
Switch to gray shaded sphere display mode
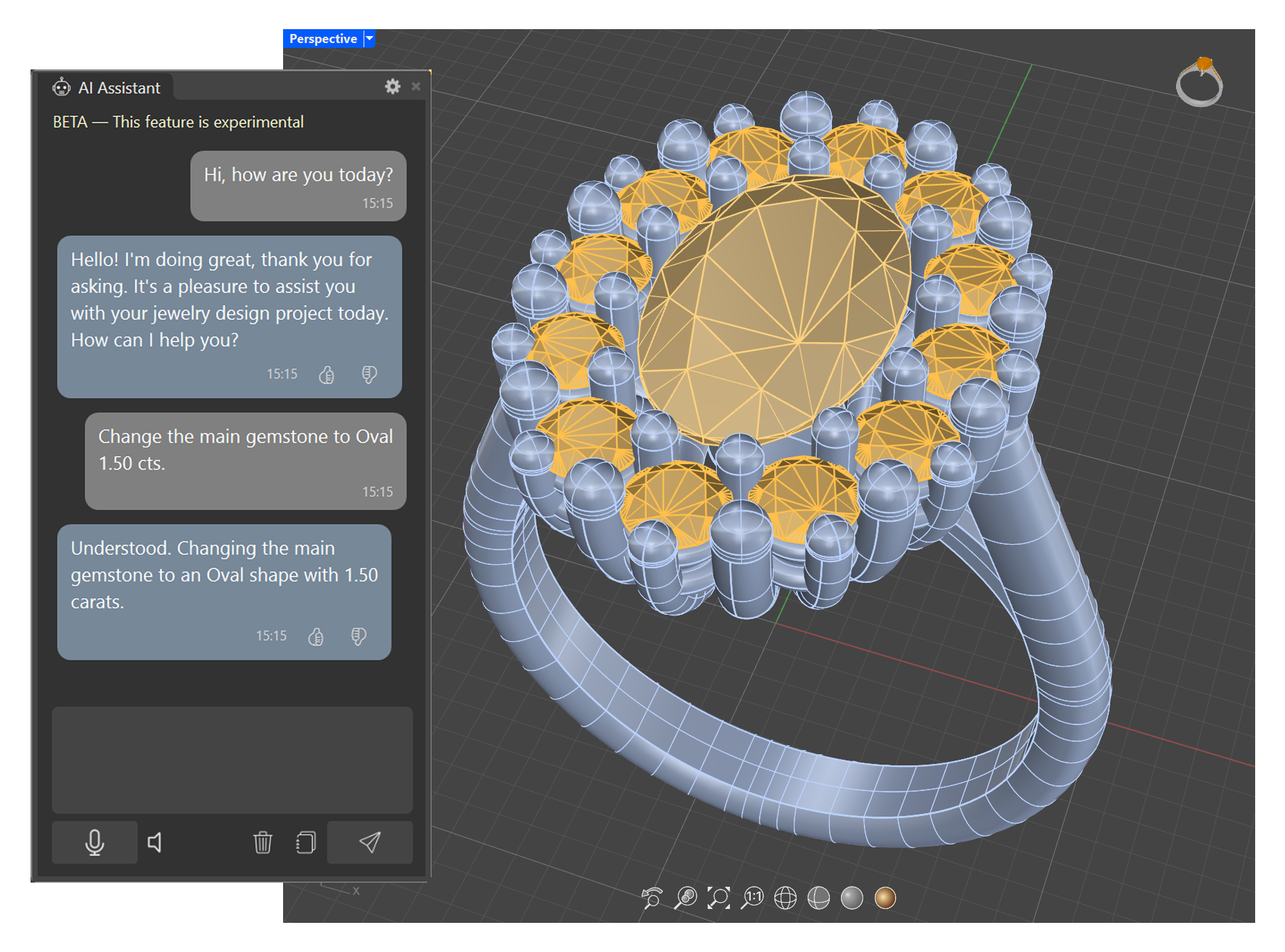[851, 898]
